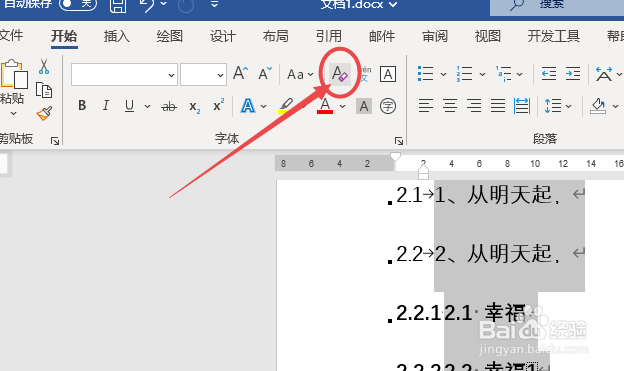Switch to the 插入 ribbon tab
The width and height of the screenshot is (624, 371).
(117, 36)
